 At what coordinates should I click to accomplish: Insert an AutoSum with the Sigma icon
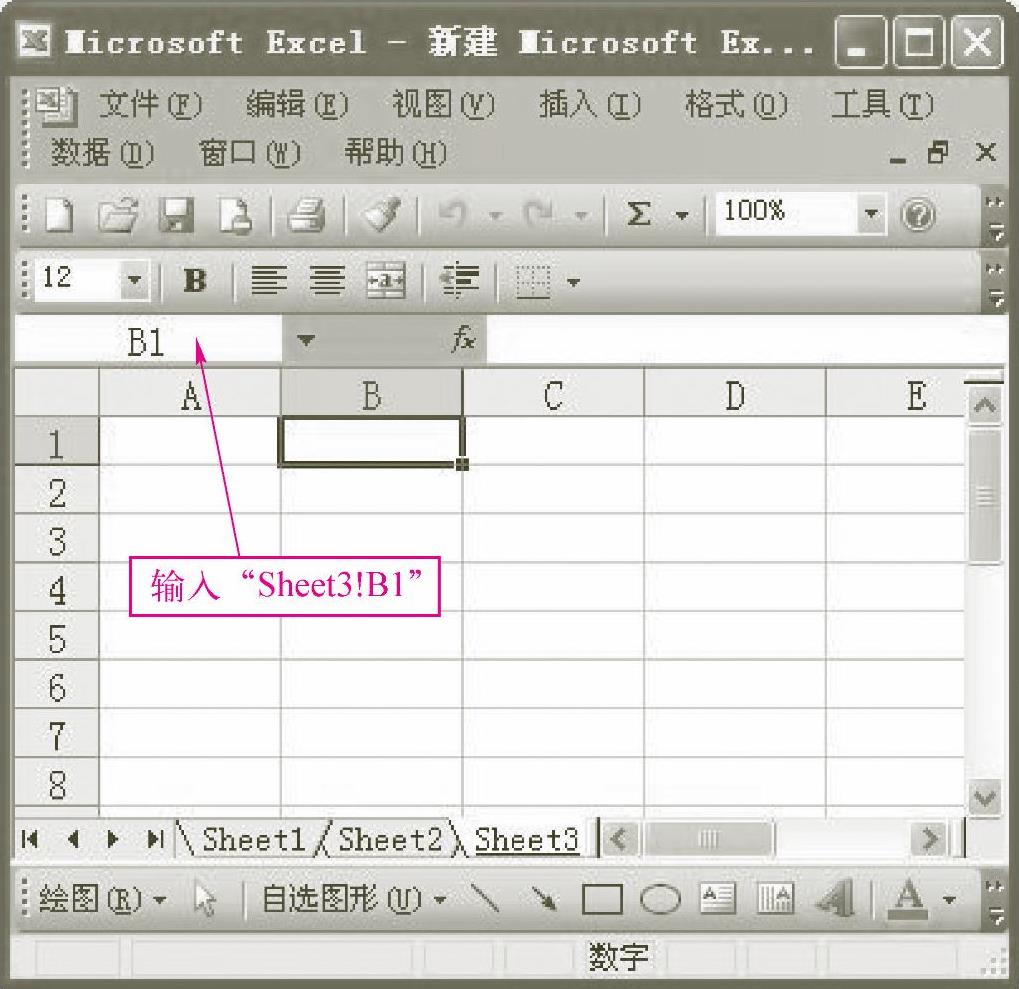[x=638, y=214]
